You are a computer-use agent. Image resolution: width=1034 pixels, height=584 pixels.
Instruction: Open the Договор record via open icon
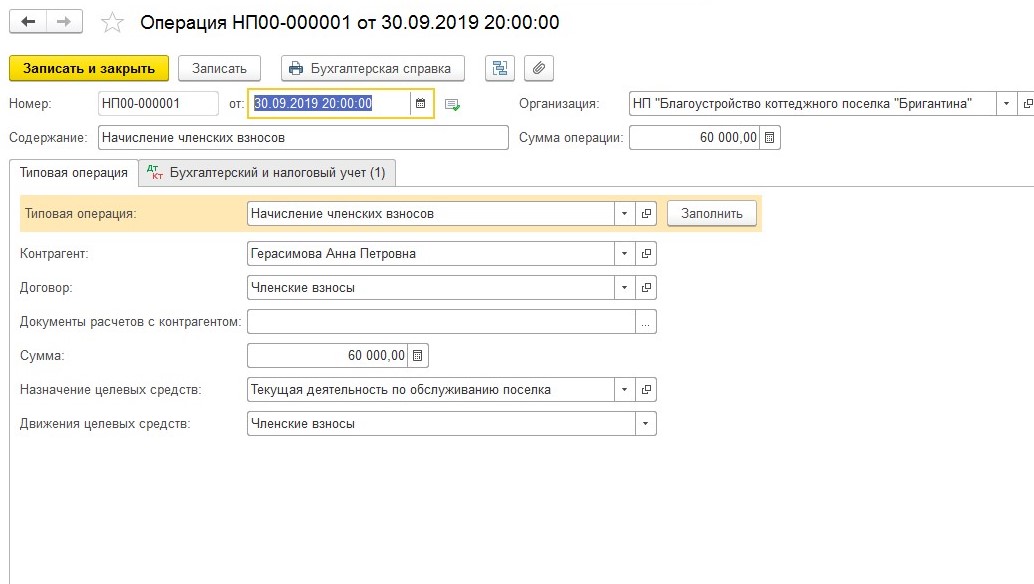click(x=646, y=288)
